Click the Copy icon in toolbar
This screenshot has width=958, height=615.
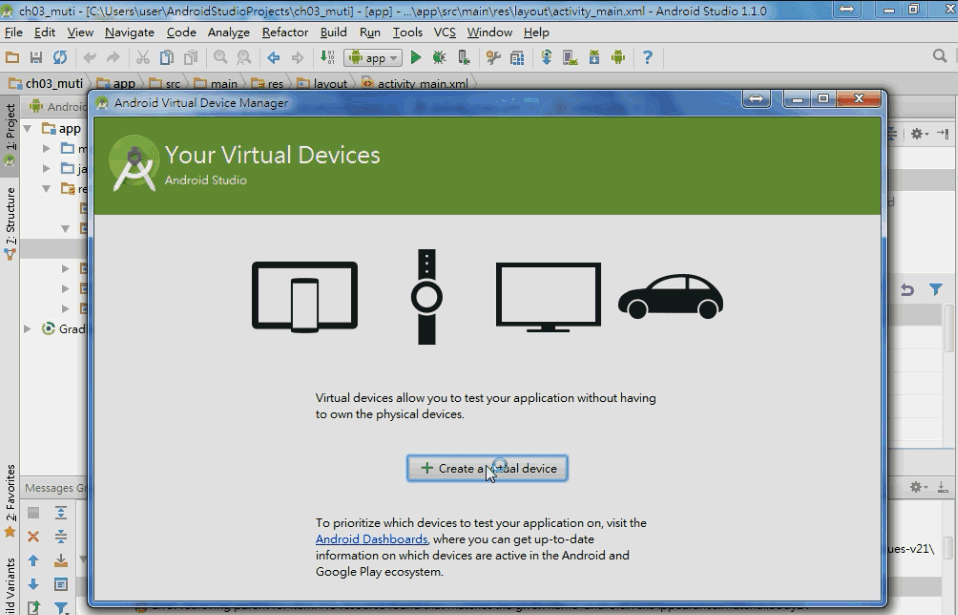166,57
